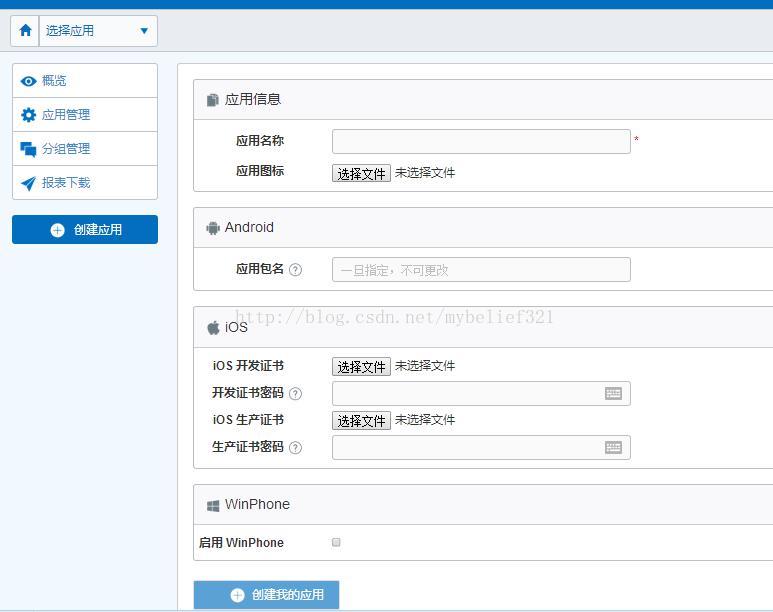
Task: Click the 应用图标 label
Action: tap(260, 171)
